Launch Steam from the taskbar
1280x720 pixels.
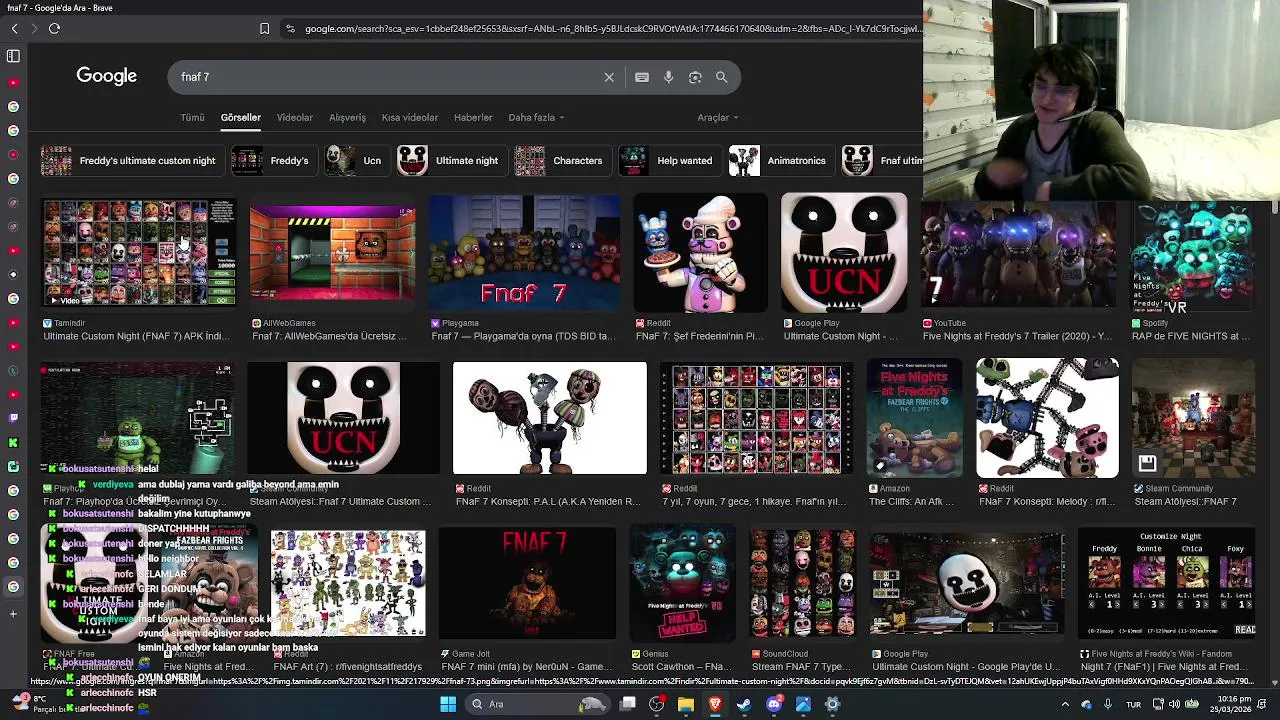tap(744, 704)
